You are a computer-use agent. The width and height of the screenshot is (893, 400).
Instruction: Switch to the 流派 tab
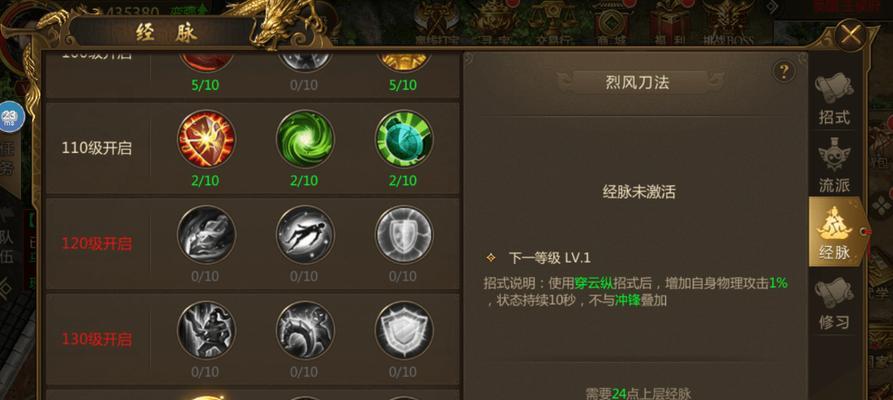pyautogui.click(x=834, y=166)
